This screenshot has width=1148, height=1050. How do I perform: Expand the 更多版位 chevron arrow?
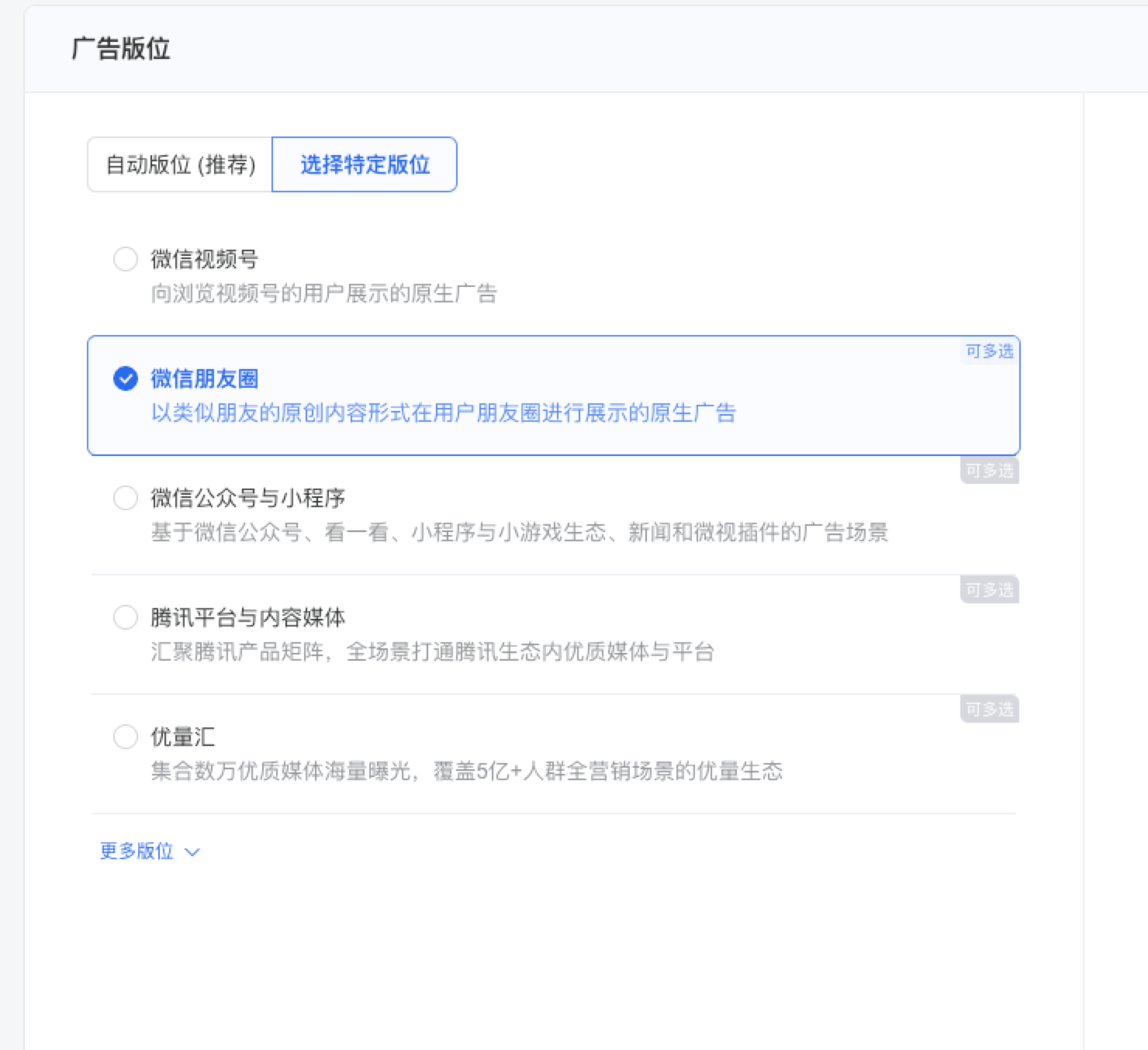(192, 852)
